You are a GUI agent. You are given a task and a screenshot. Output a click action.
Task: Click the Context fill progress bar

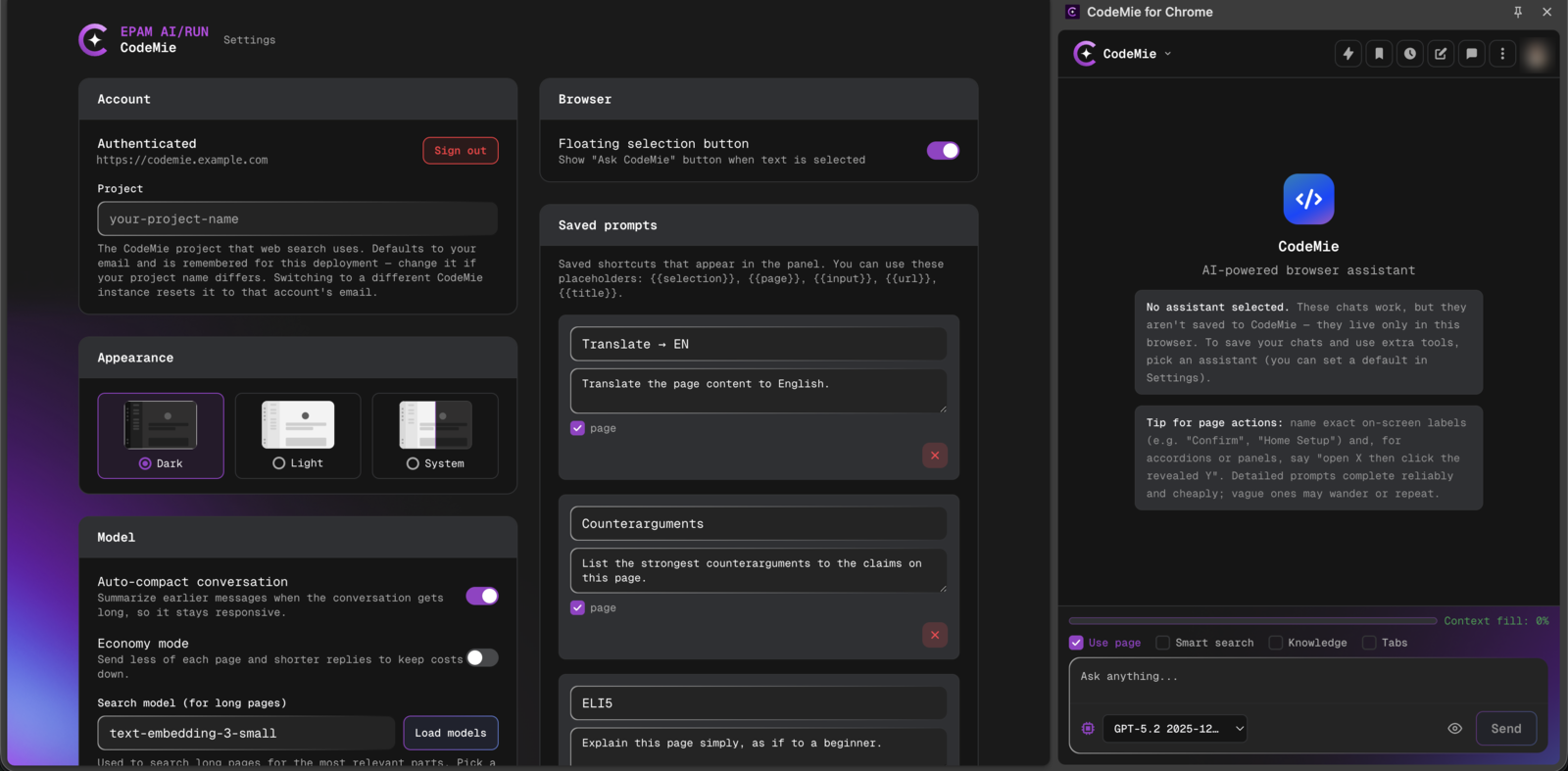pyautogui.click(x=1252, y=621)
